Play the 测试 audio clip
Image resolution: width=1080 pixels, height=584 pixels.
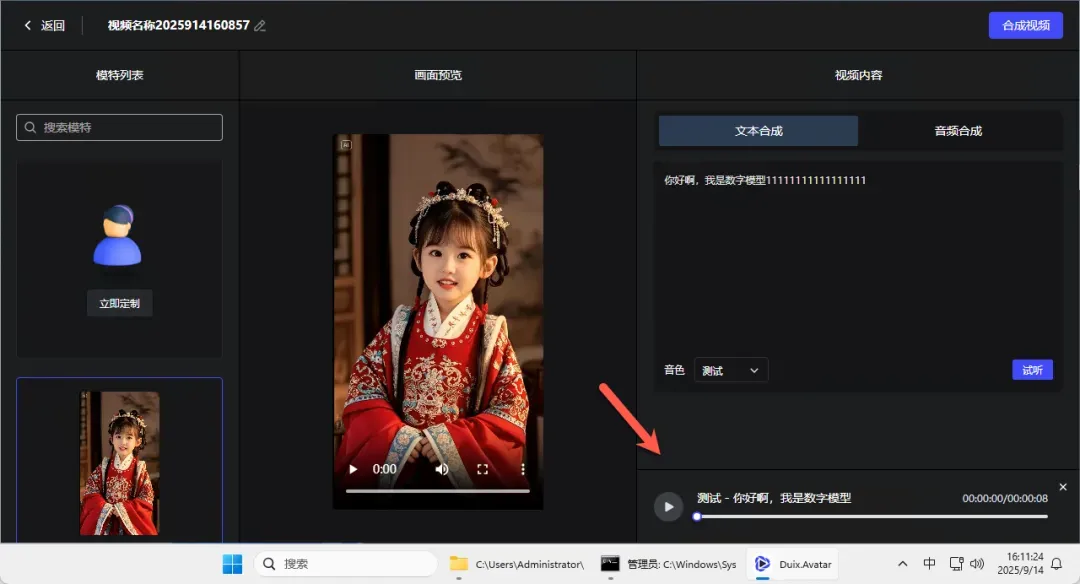tap(668, 506)
